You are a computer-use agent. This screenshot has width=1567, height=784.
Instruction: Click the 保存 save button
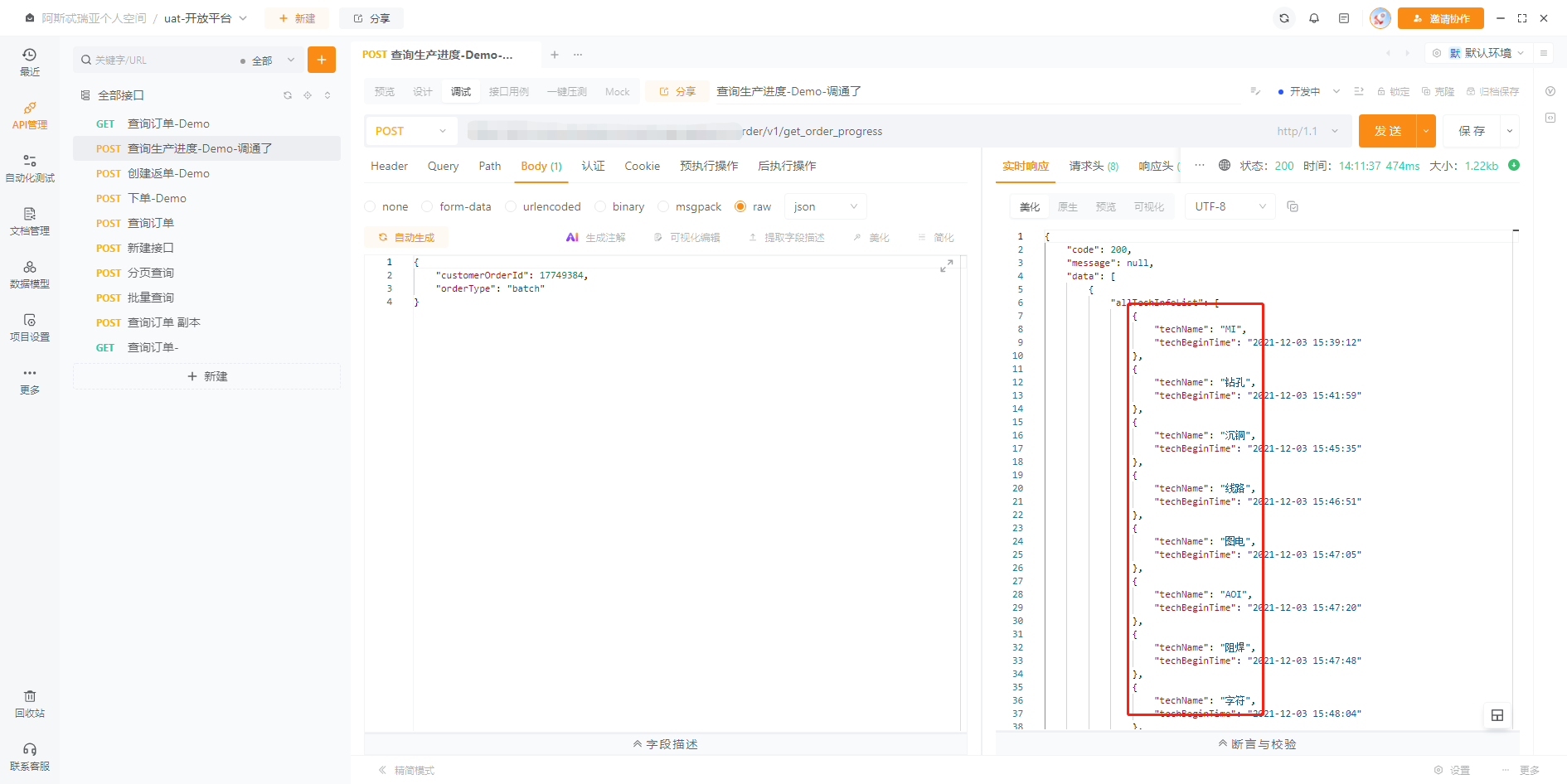(1472, 131)
